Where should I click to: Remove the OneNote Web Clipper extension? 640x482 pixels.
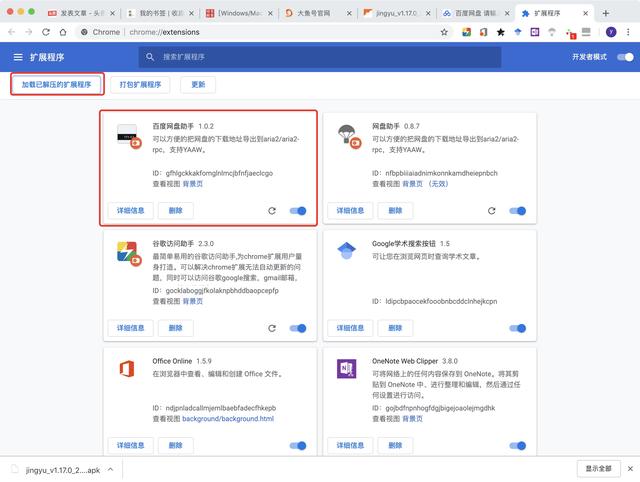395,446
